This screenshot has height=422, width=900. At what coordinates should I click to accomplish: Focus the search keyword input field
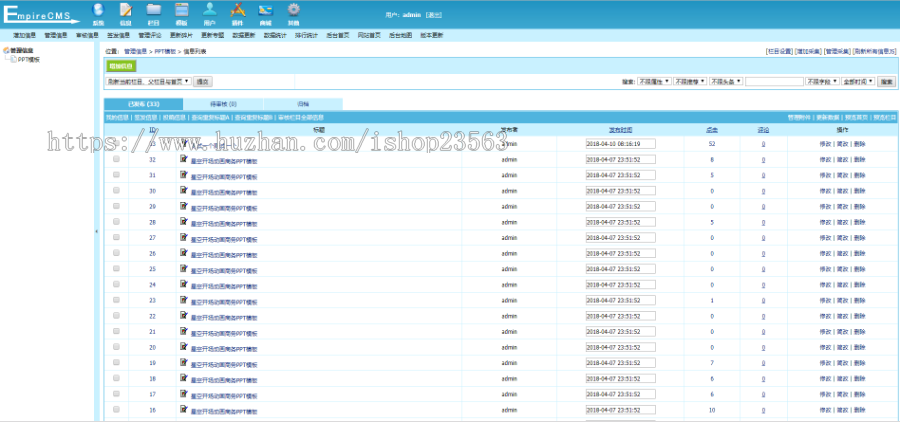pos(774,82)
